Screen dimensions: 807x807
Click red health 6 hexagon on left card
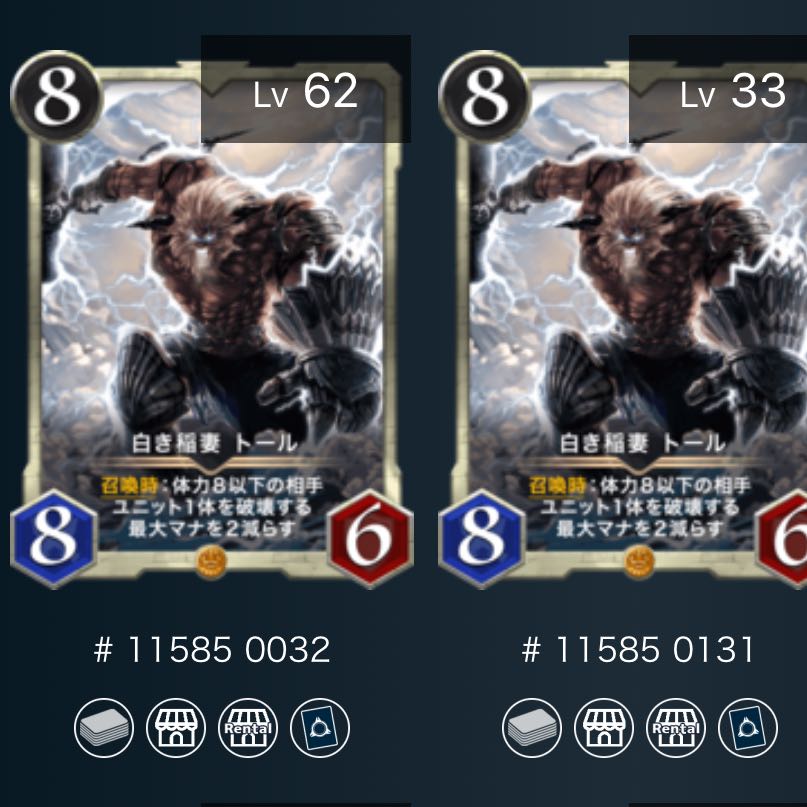coord(370,539)
